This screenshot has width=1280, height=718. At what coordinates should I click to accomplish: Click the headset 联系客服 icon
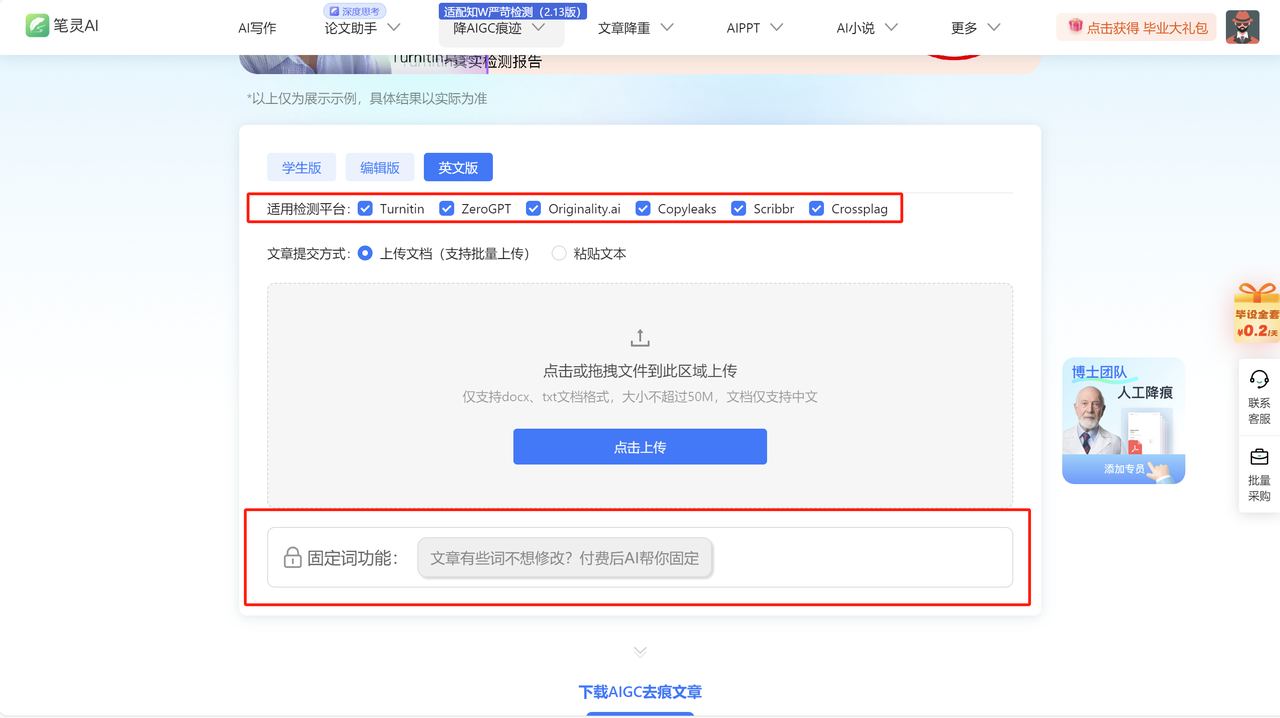point(1259,379)
